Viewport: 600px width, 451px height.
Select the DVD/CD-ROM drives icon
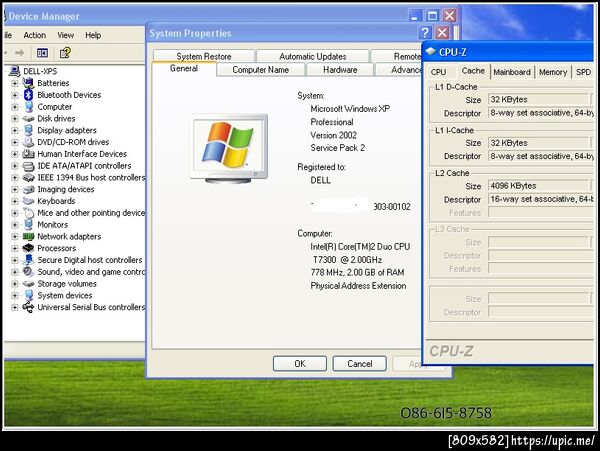[28, 142]
